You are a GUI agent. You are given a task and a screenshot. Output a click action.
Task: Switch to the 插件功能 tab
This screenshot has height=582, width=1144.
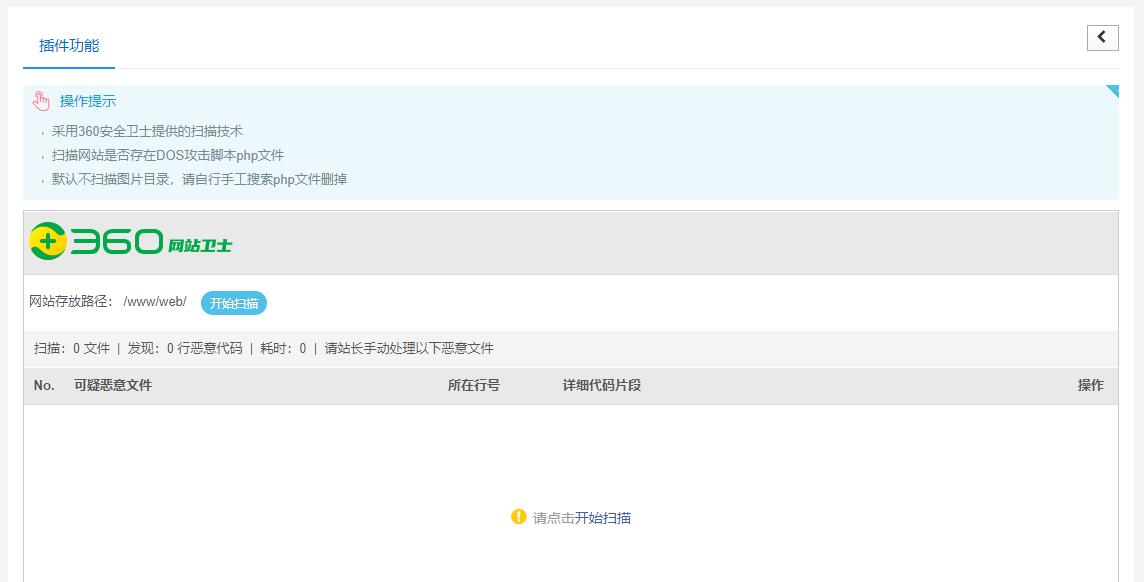[x=69, y=46]
